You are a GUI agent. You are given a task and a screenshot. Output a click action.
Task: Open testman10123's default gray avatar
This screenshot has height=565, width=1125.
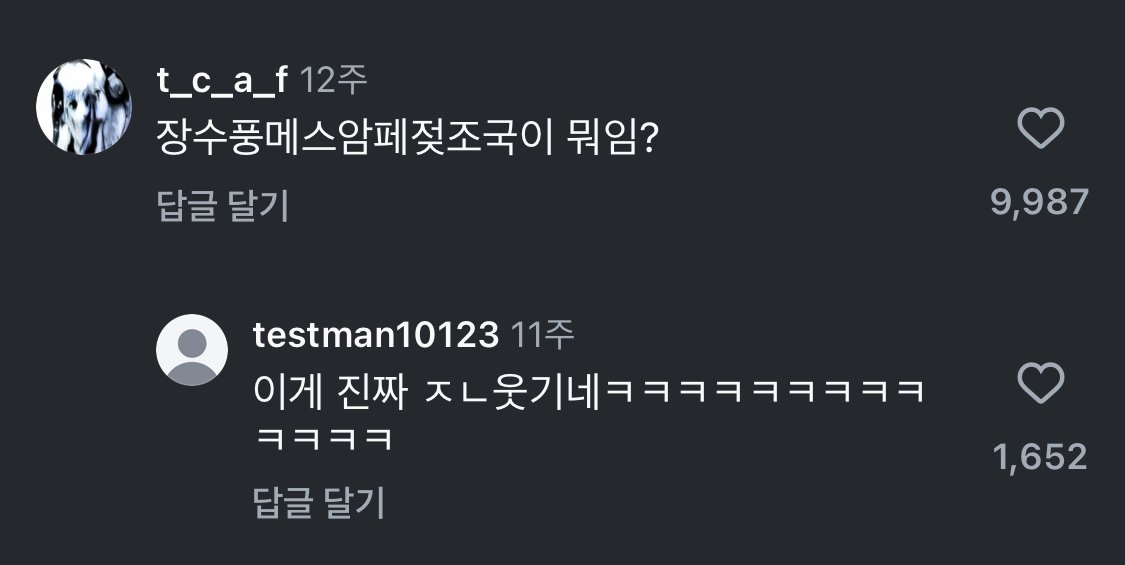[x=192, y=350]
